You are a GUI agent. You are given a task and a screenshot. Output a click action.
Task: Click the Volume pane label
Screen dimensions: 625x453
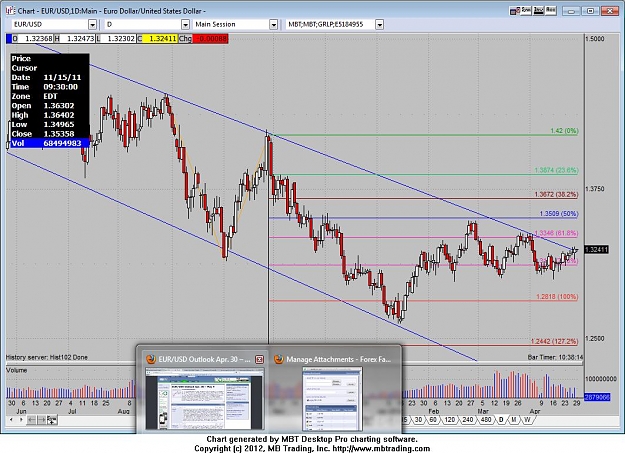17,370
